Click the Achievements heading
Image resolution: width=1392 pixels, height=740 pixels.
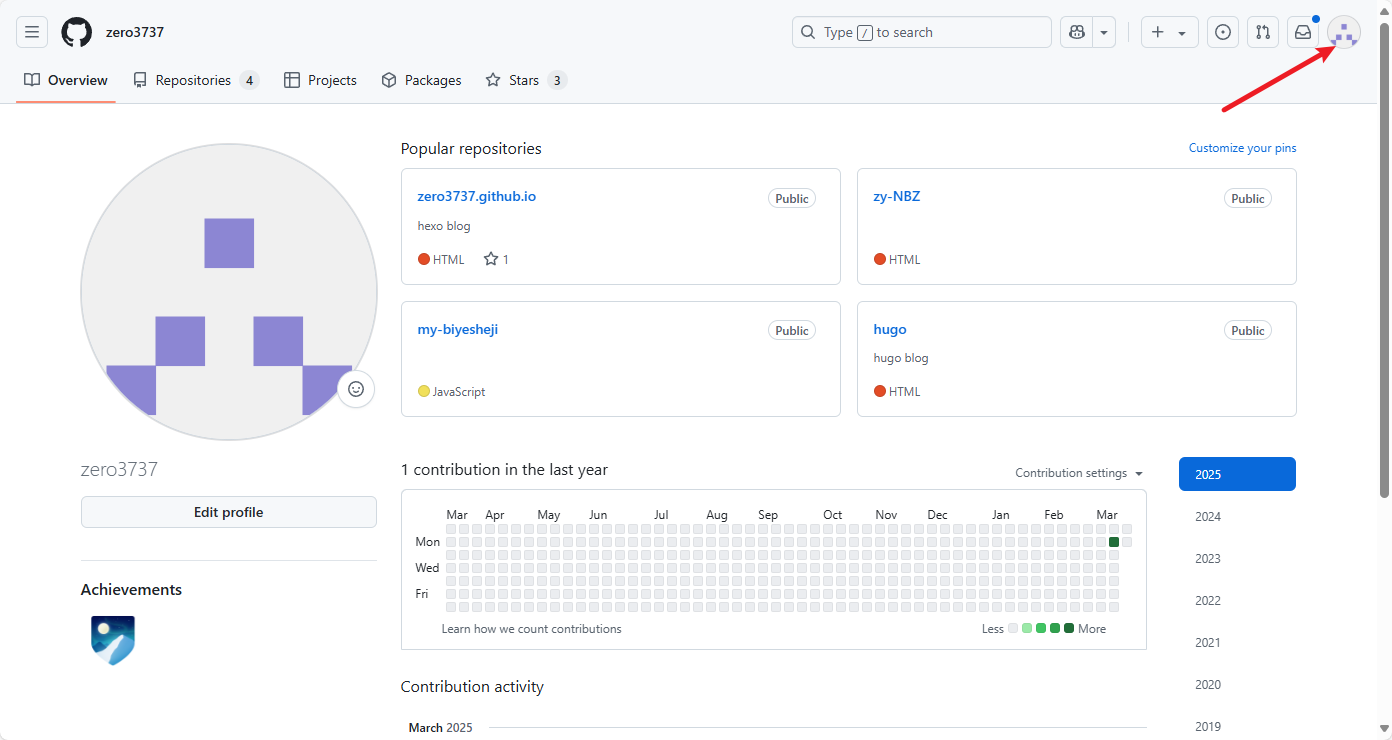(131, 590)
